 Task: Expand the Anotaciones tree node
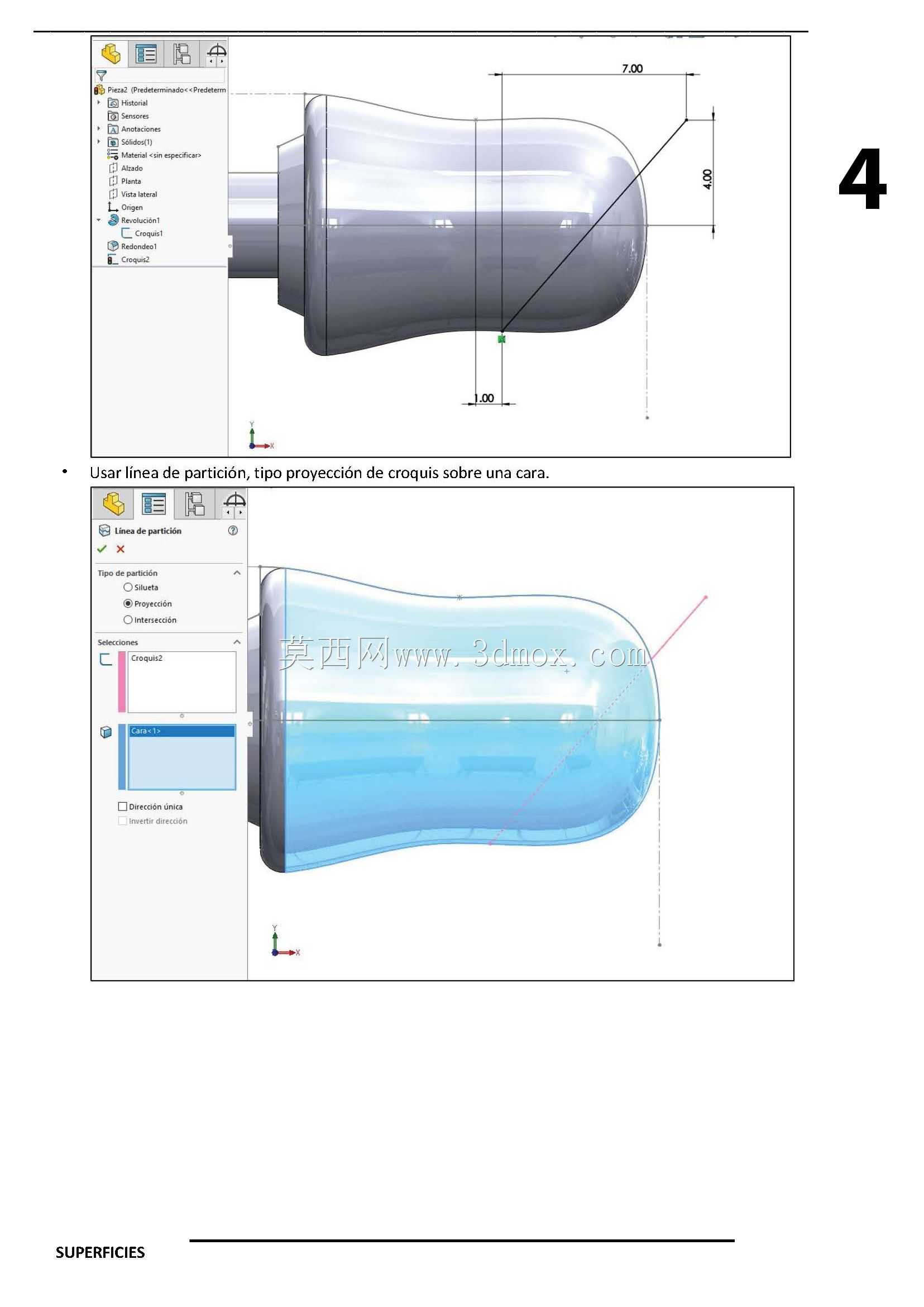99,129
